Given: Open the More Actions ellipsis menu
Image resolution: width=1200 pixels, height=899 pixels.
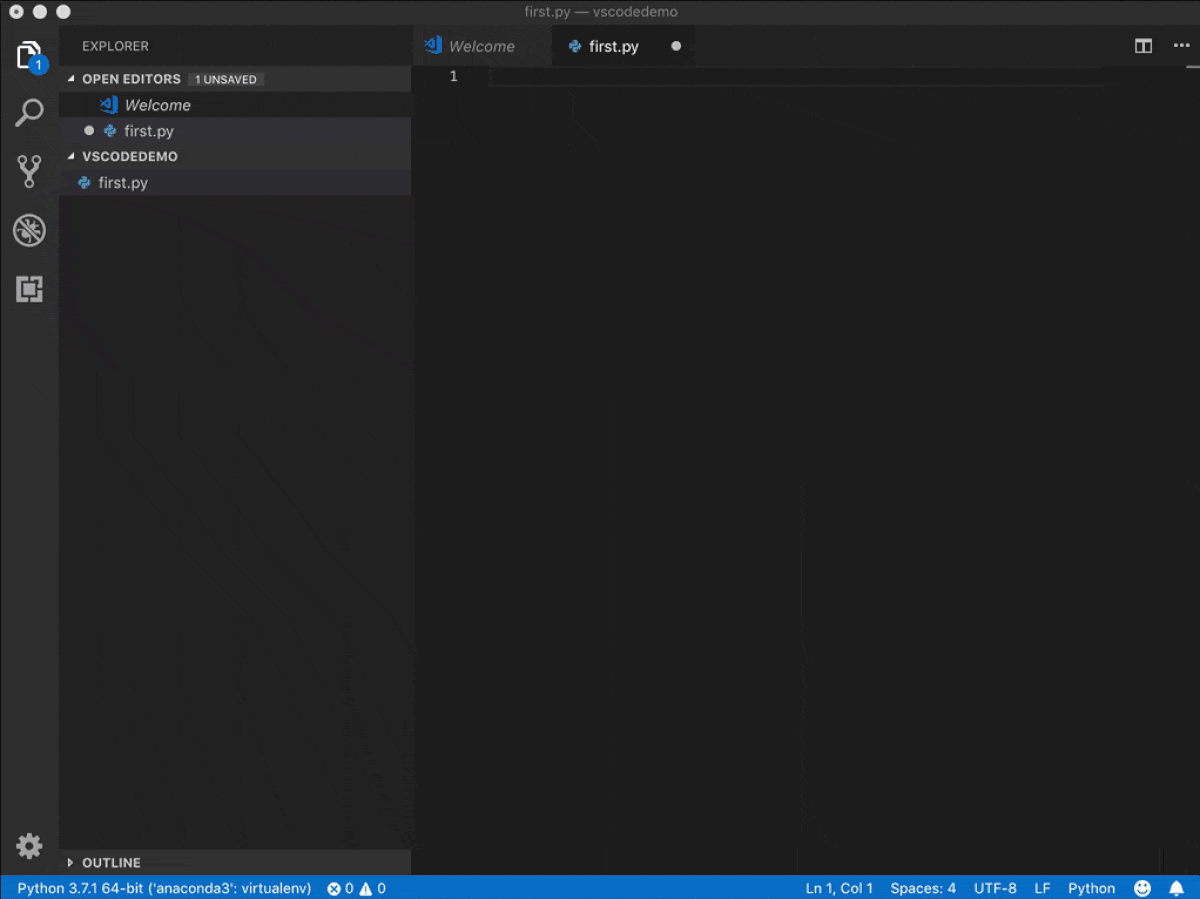Looking at the screenshot, I should [1181, 46].
